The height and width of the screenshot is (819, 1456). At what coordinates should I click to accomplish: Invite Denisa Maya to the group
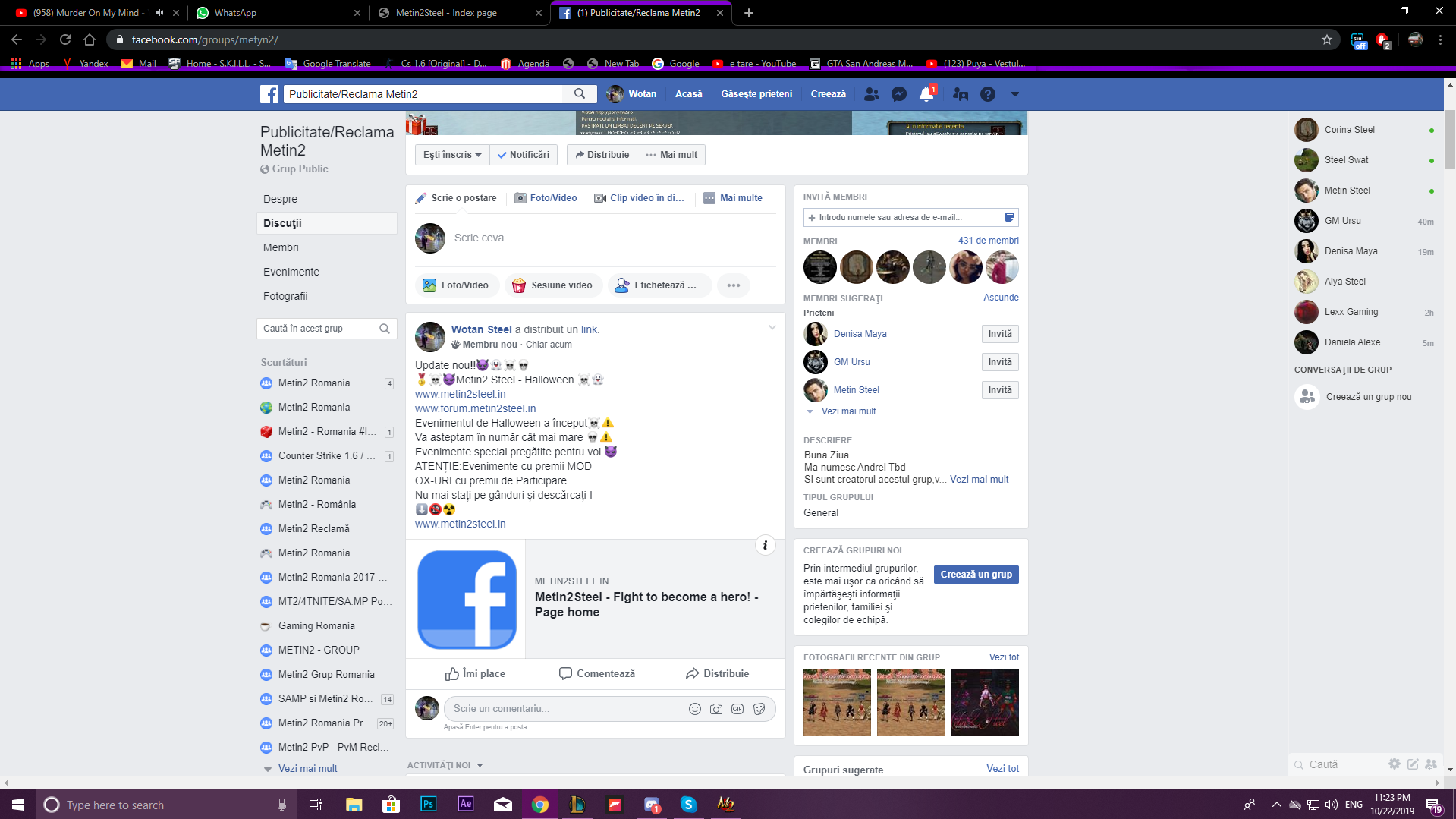point(999,334)
